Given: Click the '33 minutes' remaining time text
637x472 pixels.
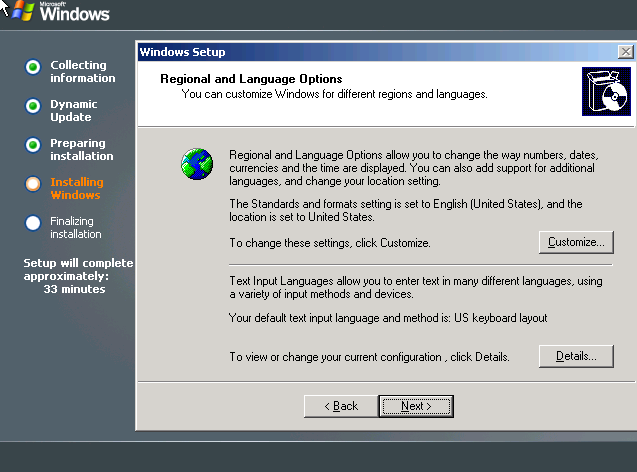Looking at the screenshot, I should pos(74,289).
